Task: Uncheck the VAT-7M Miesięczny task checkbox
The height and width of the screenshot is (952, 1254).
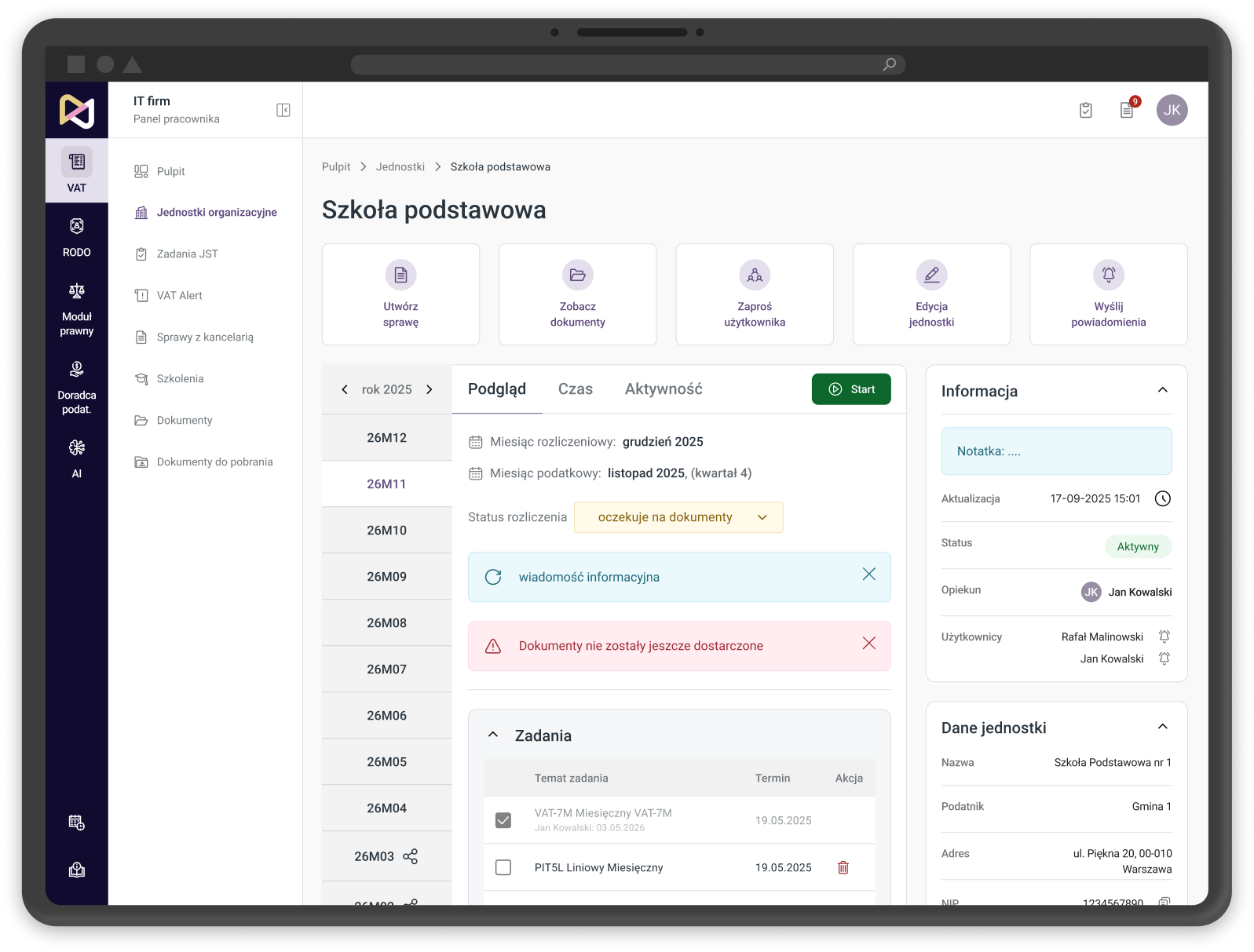Action: click(503, 820)
